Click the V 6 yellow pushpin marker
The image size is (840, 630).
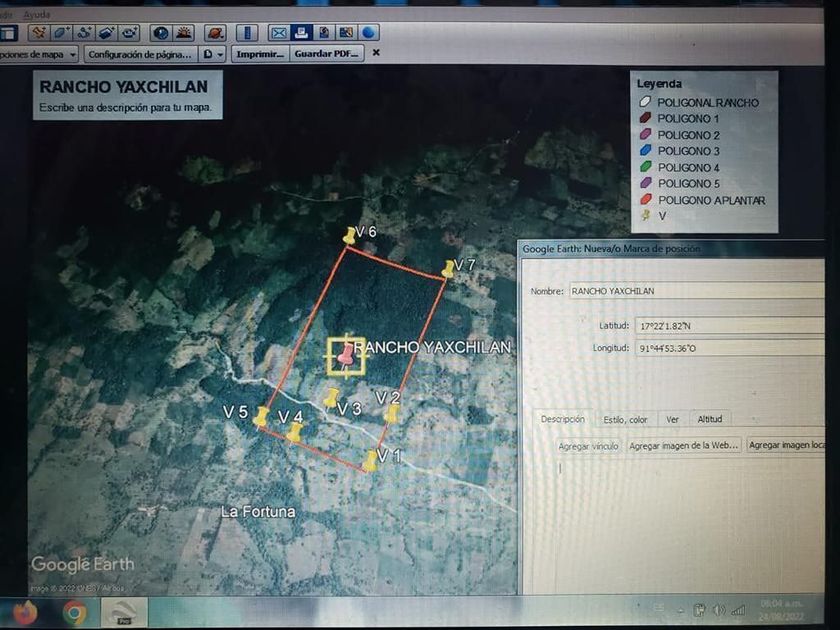[x=349, y=236]
